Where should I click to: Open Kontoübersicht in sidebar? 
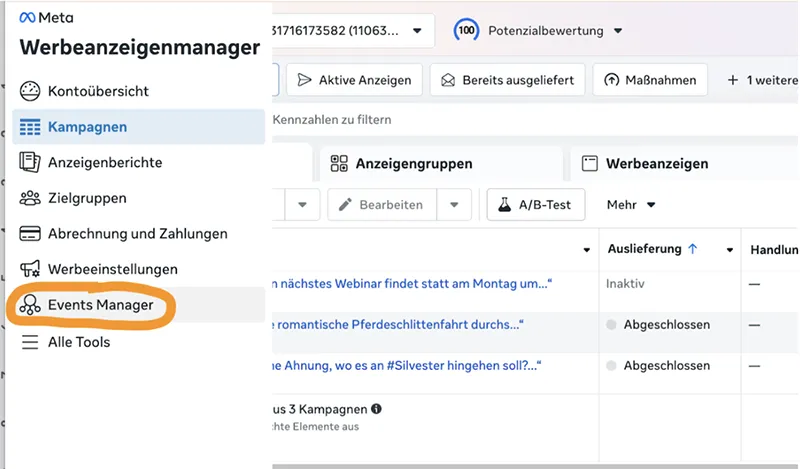(138, 91)
